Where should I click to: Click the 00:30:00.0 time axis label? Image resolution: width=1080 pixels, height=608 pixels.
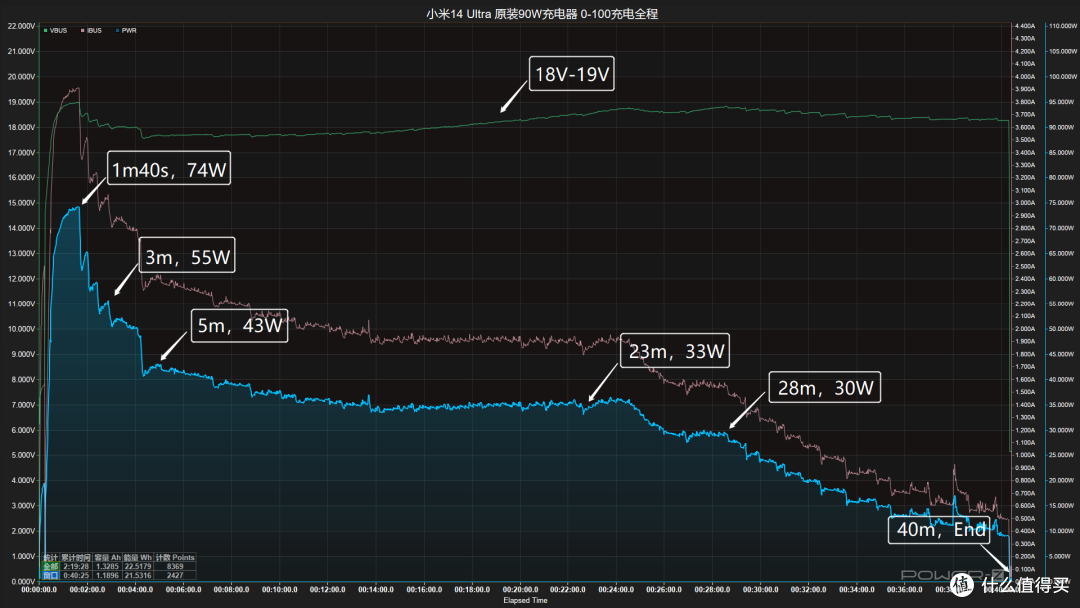tap(760, 590)
